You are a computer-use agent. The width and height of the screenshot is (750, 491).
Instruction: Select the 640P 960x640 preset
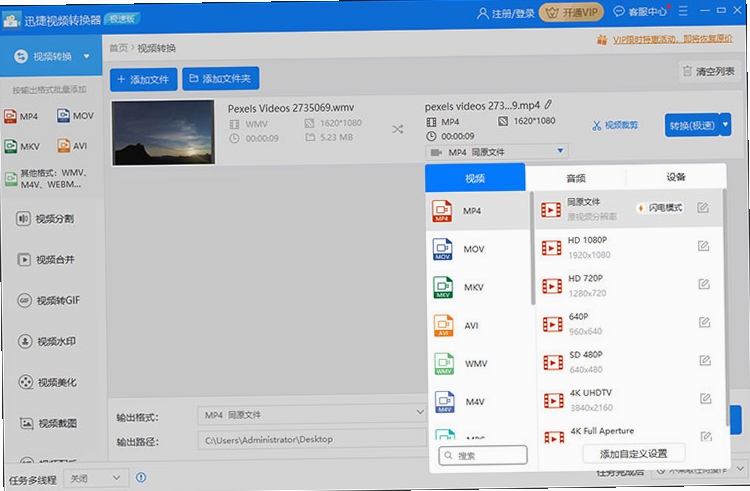629,324
